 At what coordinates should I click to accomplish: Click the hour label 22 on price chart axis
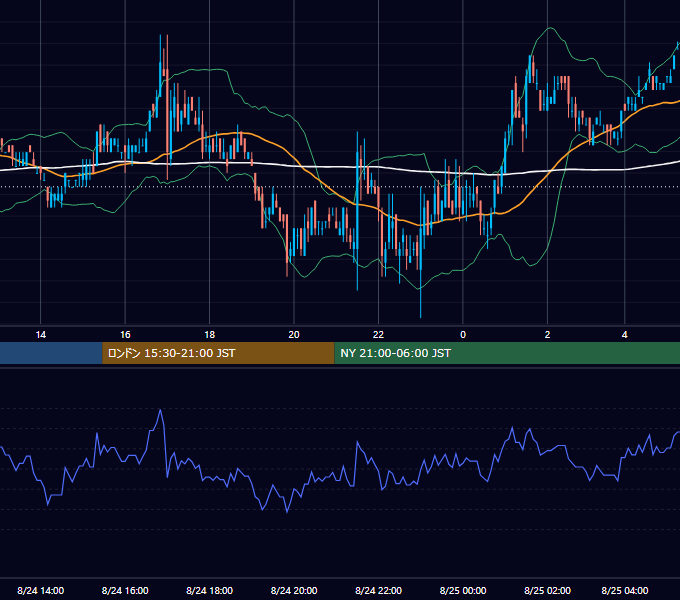point(379,335)
